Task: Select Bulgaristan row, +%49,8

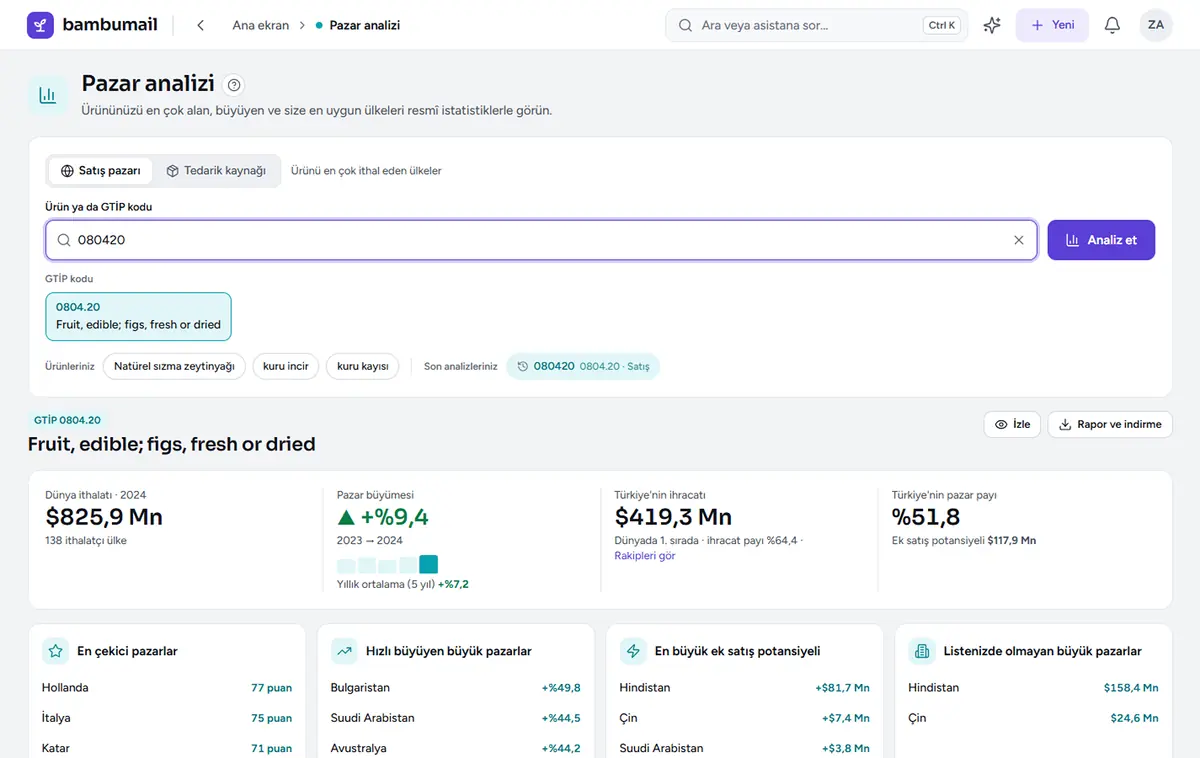Action: coord(456,688)
